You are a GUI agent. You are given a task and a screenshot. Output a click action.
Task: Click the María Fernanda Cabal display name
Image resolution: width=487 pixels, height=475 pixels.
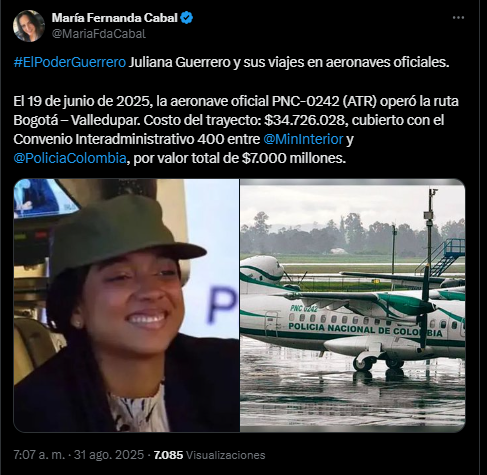[115, 18]
